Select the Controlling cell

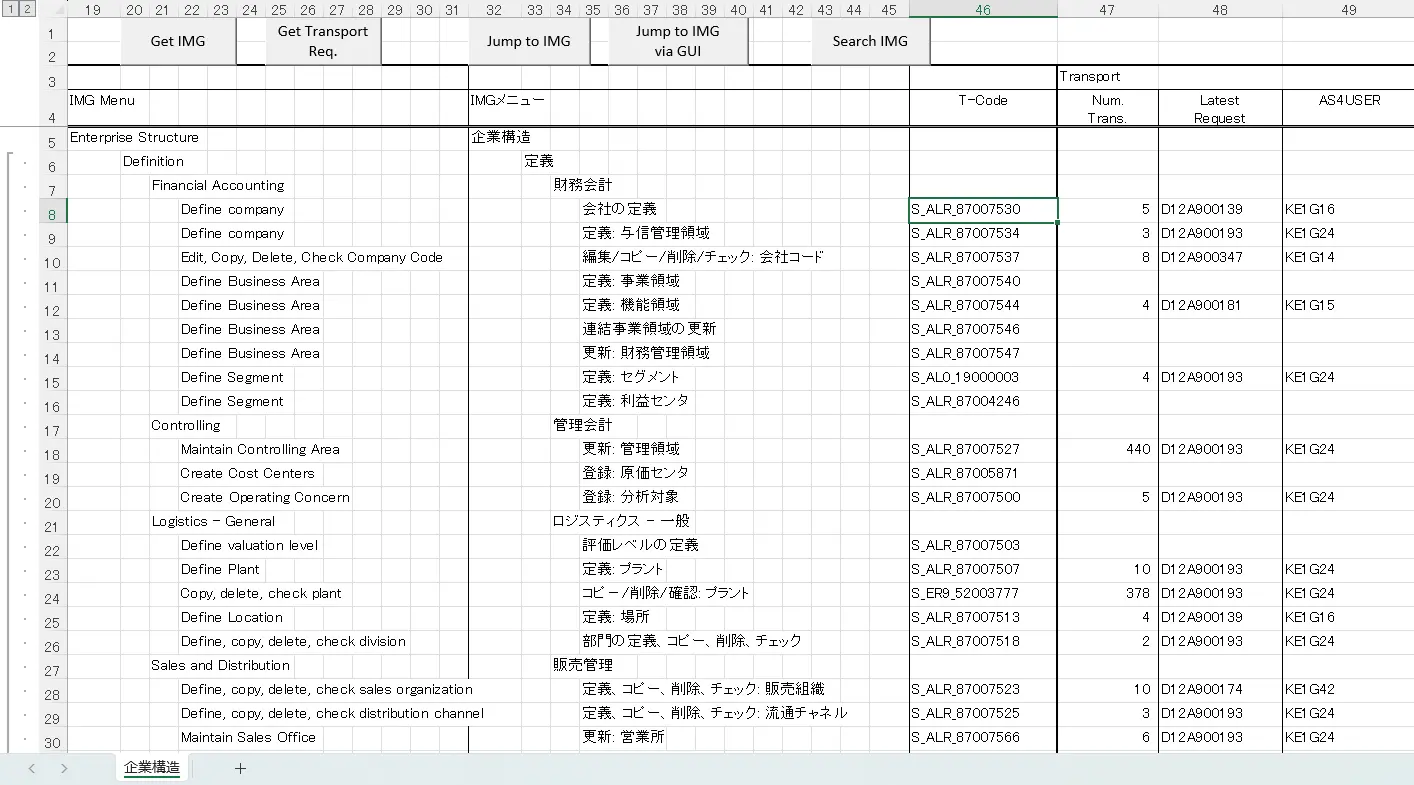pyautogui.click(x=185, y=426)
